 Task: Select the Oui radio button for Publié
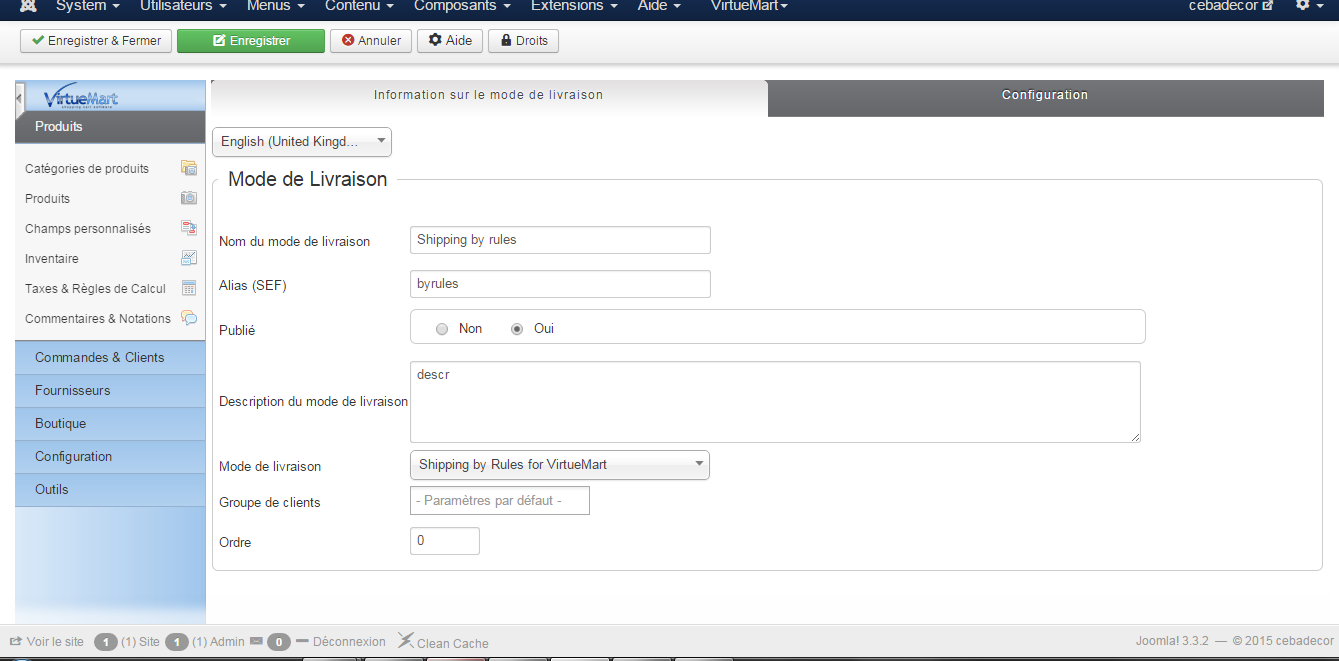point(517,329)
